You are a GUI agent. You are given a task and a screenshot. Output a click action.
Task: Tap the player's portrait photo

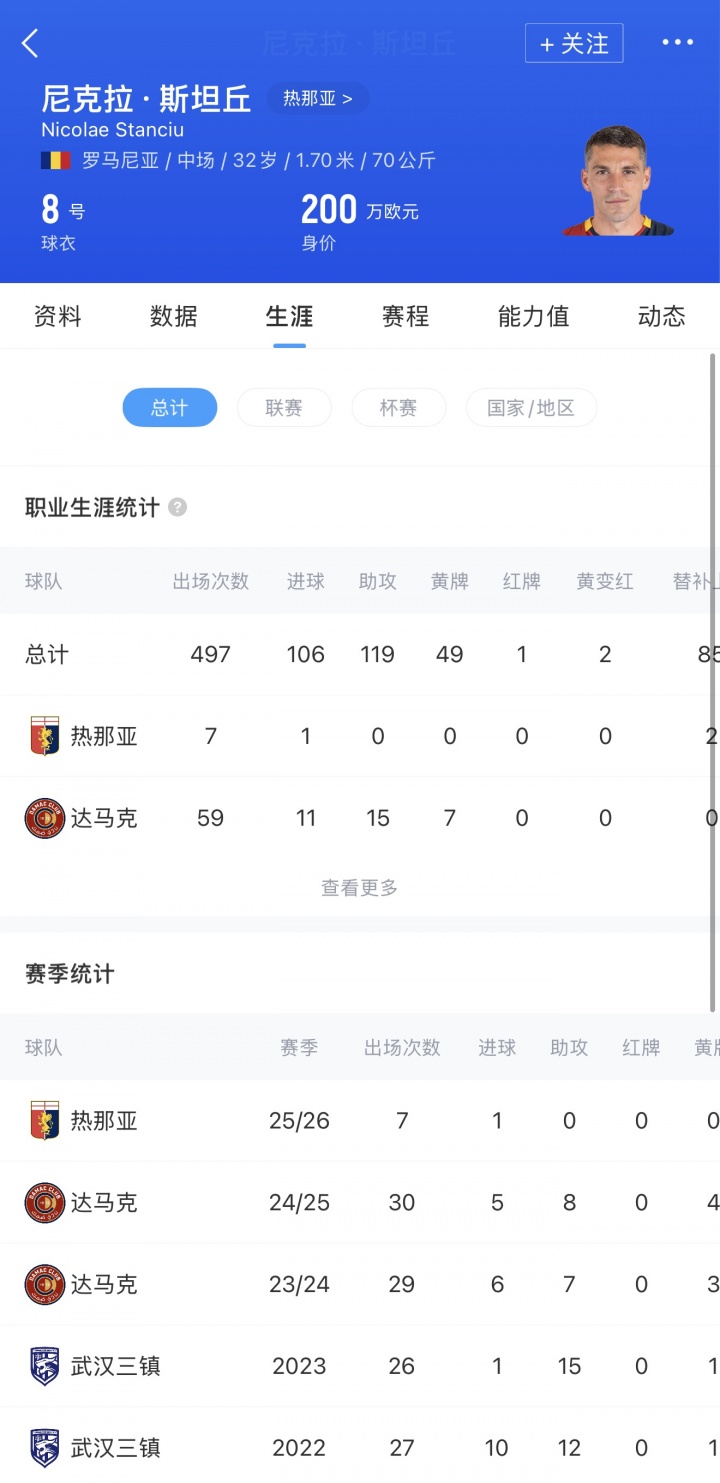(617, 182)
